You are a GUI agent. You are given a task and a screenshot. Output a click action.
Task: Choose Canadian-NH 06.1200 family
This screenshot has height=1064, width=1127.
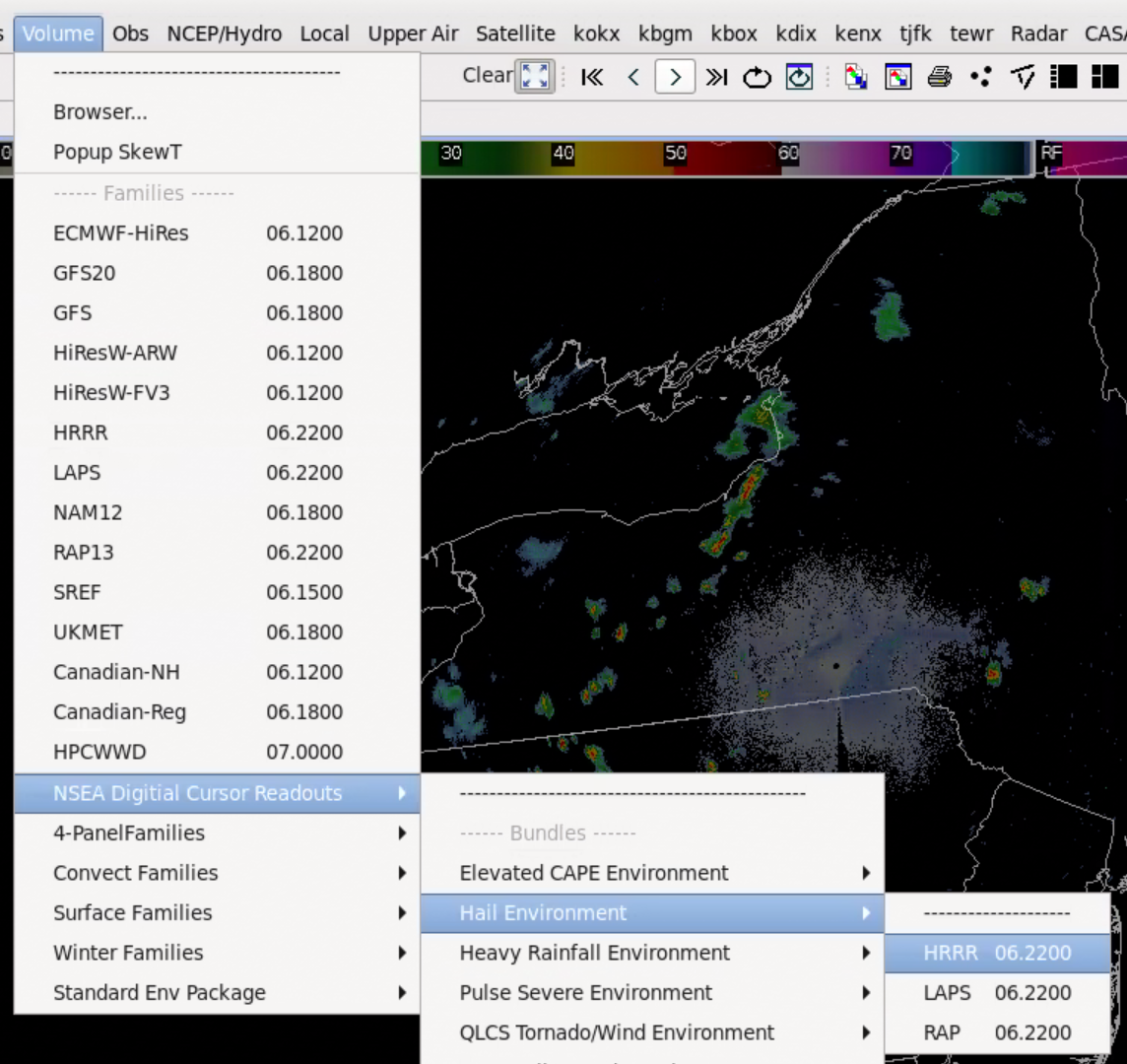click(x=217, y=672)
